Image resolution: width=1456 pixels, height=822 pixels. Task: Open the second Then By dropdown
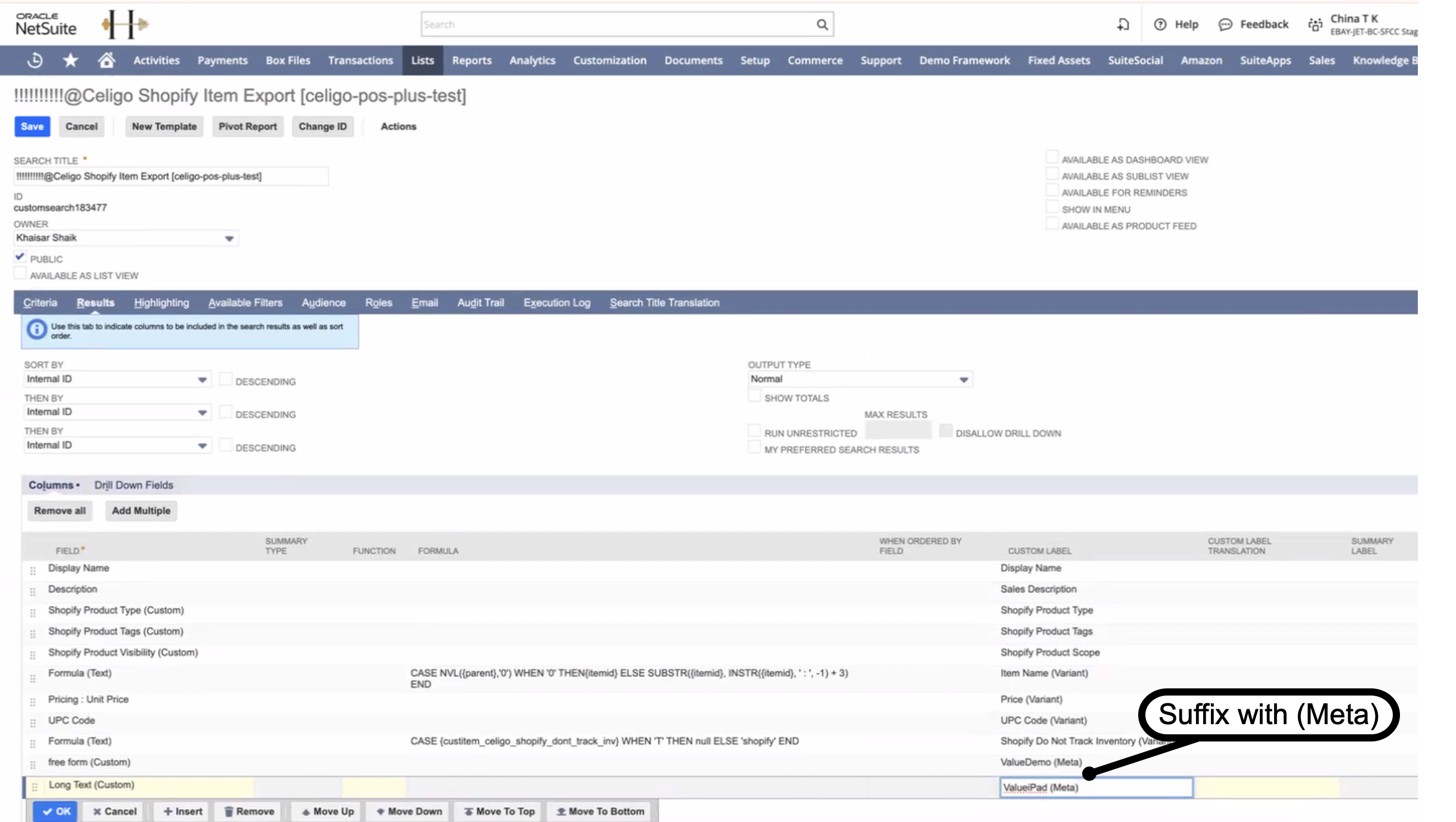(x=202, y=446)
